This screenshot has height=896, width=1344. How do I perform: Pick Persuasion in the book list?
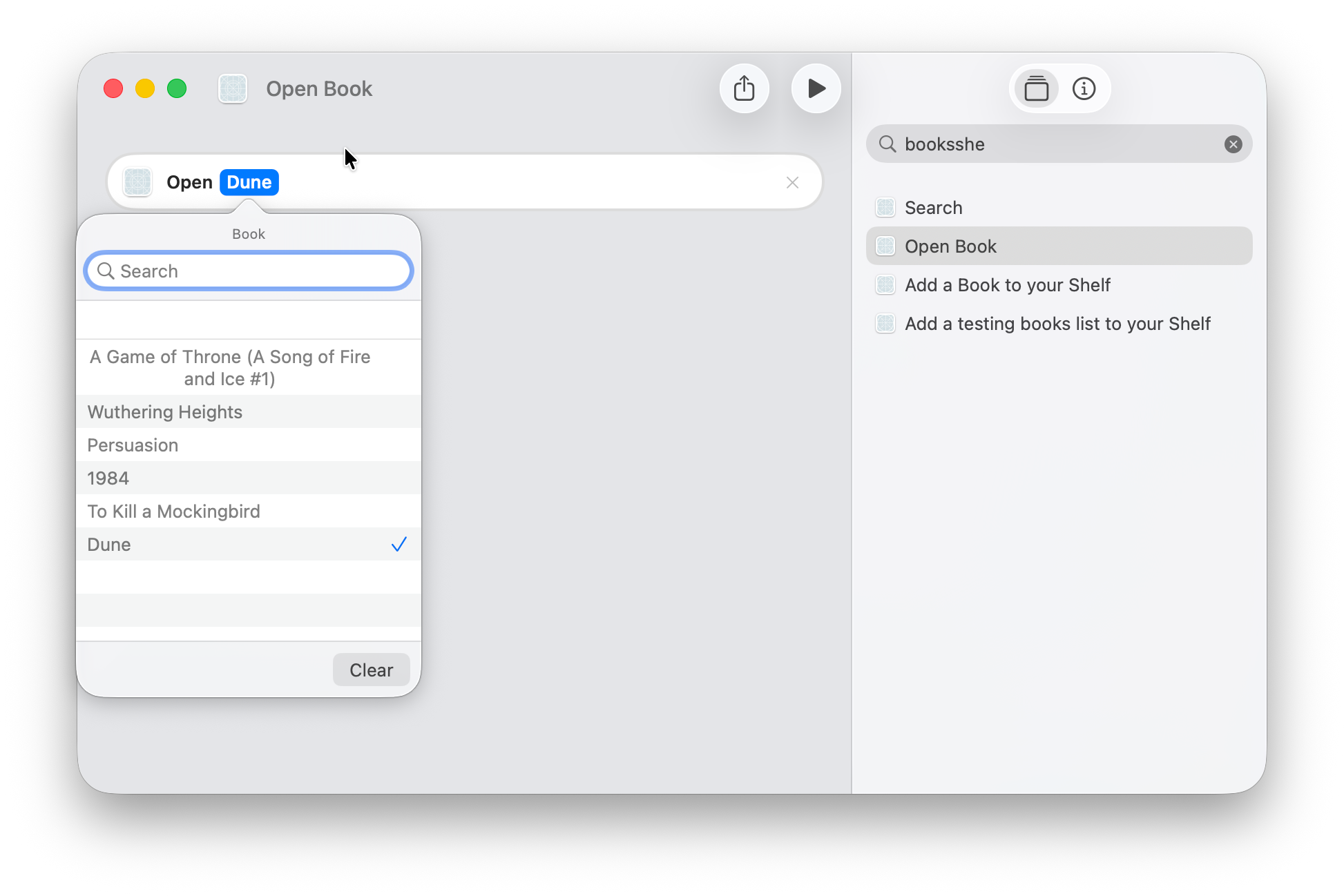click(248, 445)
